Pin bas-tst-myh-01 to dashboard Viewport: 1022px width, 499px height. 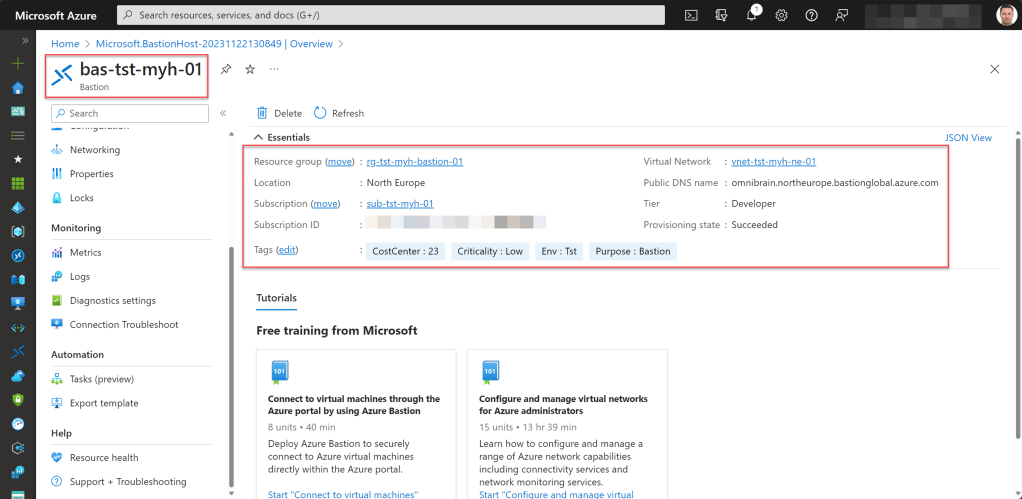226,69
